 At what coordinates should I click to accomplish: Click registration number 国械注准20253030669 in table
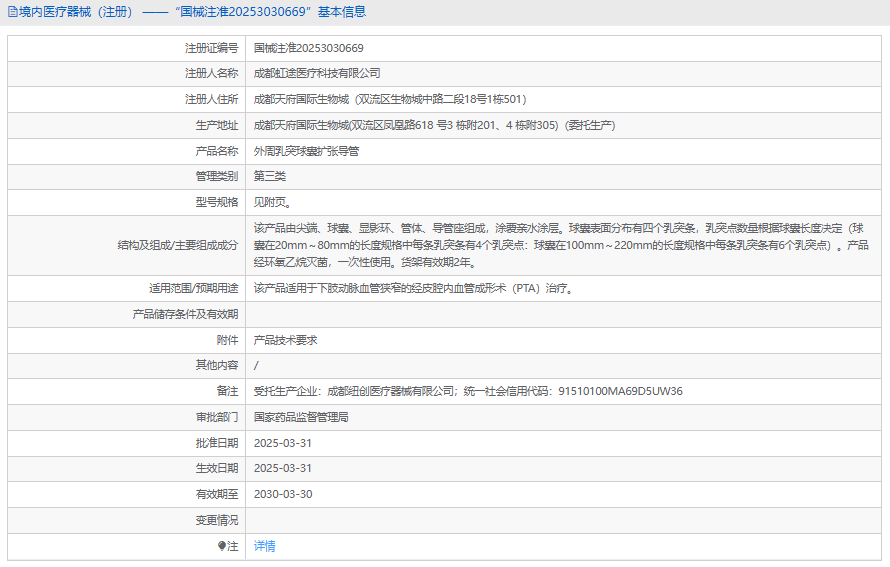pos(308,48)
